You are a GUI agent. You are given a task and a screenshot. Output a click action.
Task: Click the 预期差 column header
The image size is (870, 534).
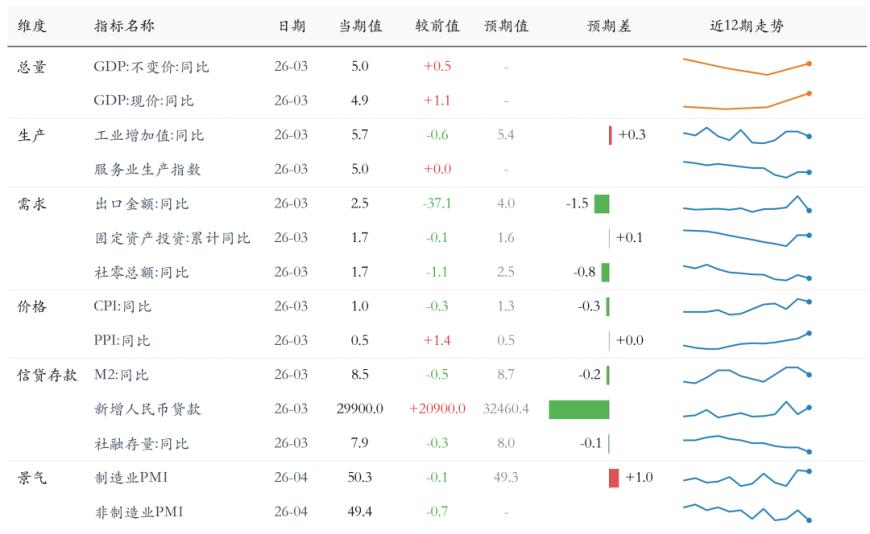click(609, 26)
